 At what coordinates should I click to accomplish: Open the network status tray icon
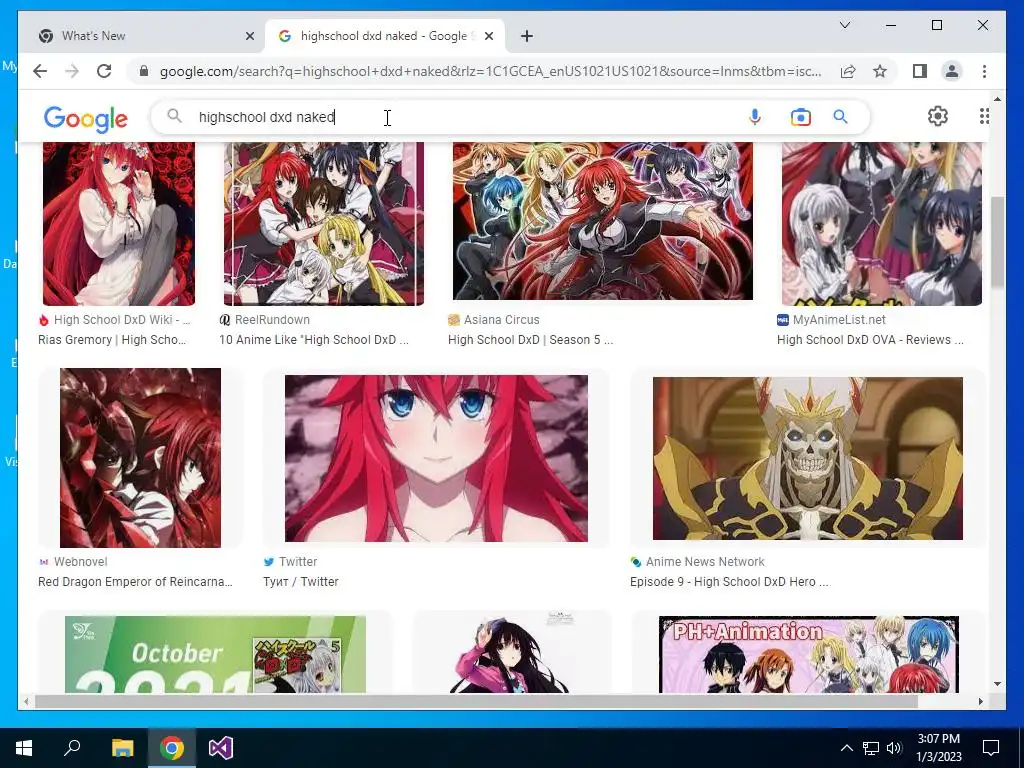[871, 748]
